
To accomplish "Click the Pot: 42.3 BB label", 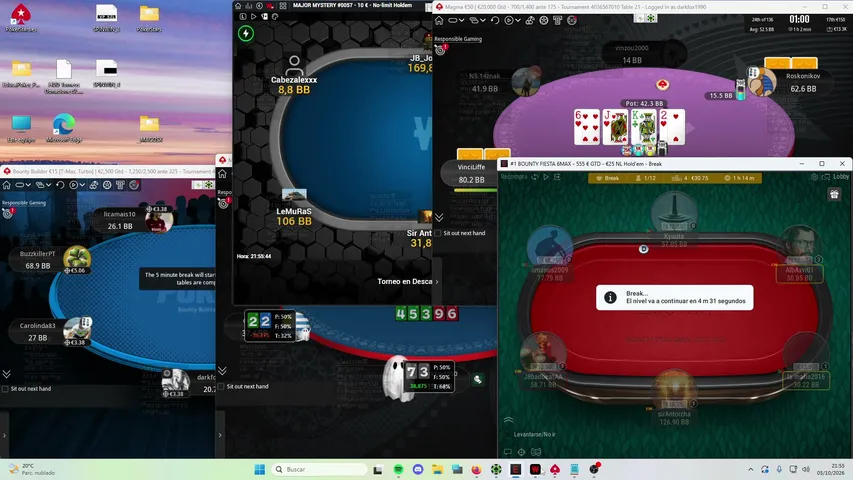I will pos(644,103).
